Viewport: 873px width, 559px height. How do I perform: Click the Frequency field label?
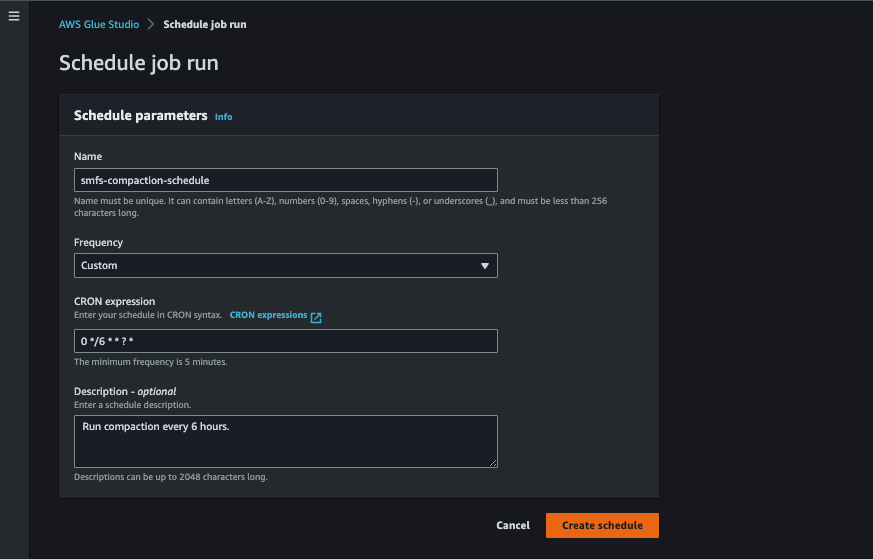click(x=99, y=243)
